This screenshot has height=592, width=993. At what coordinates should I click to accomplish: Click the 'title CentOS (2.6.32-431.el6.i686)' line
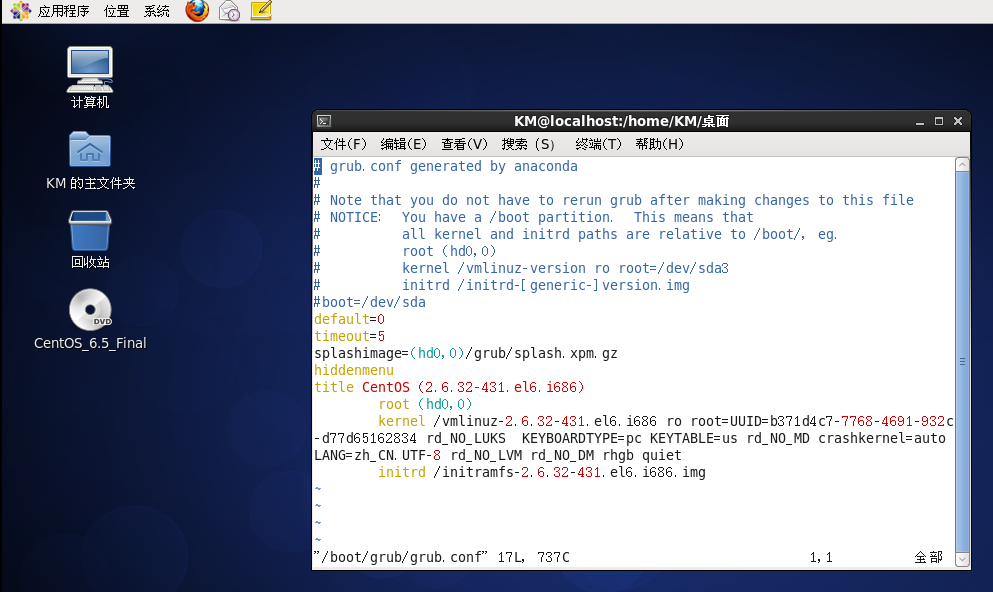click(x=449, y=387)
